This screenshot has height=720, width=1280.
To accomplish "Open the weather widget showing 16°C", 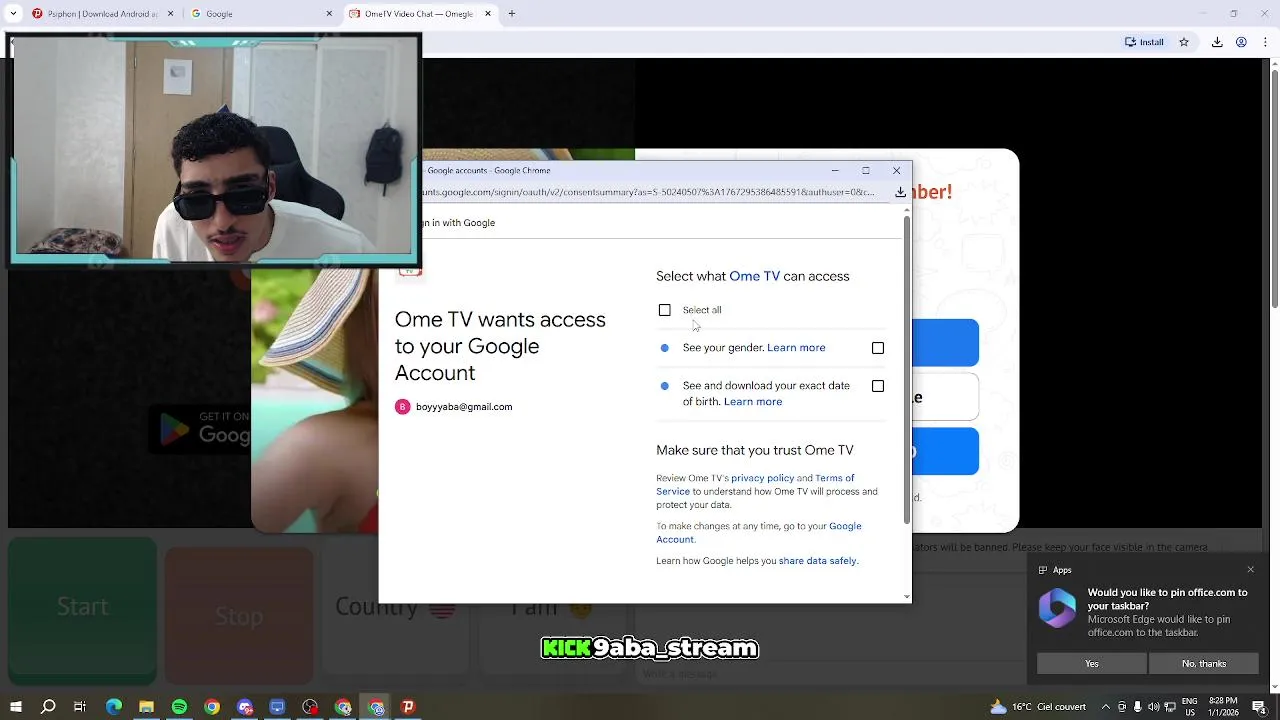I will pos(1037,707).
